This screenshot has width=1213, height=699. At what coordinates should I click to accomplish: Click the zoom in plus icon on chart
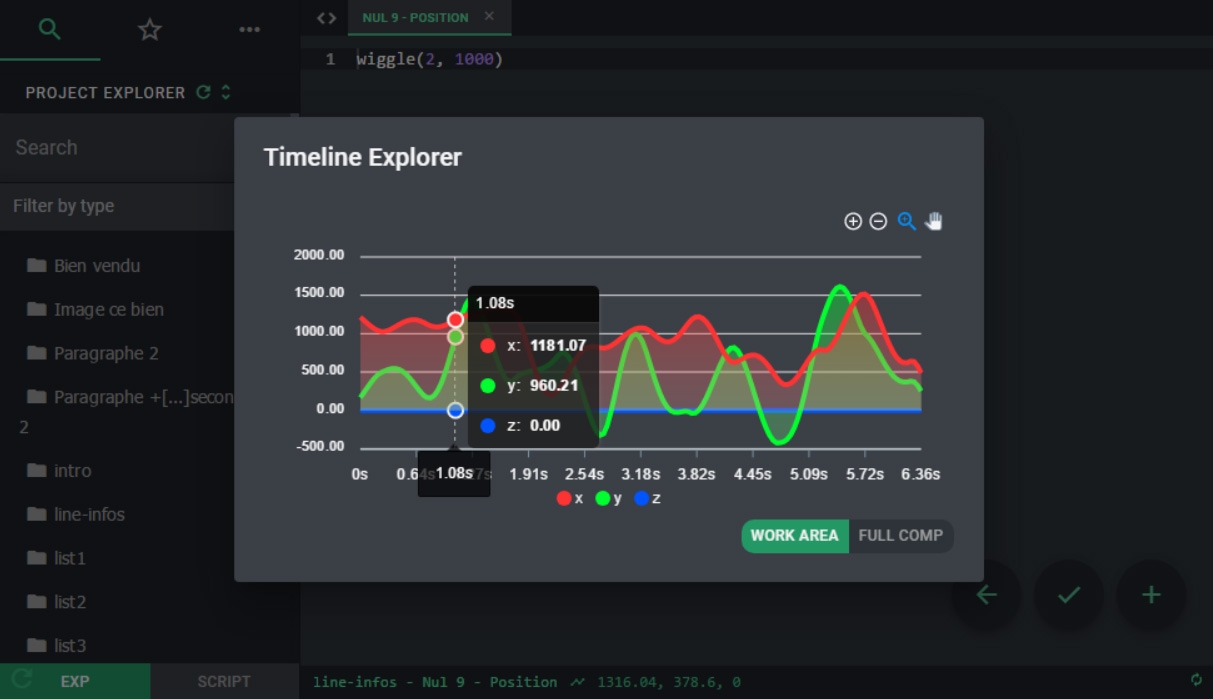853,222
